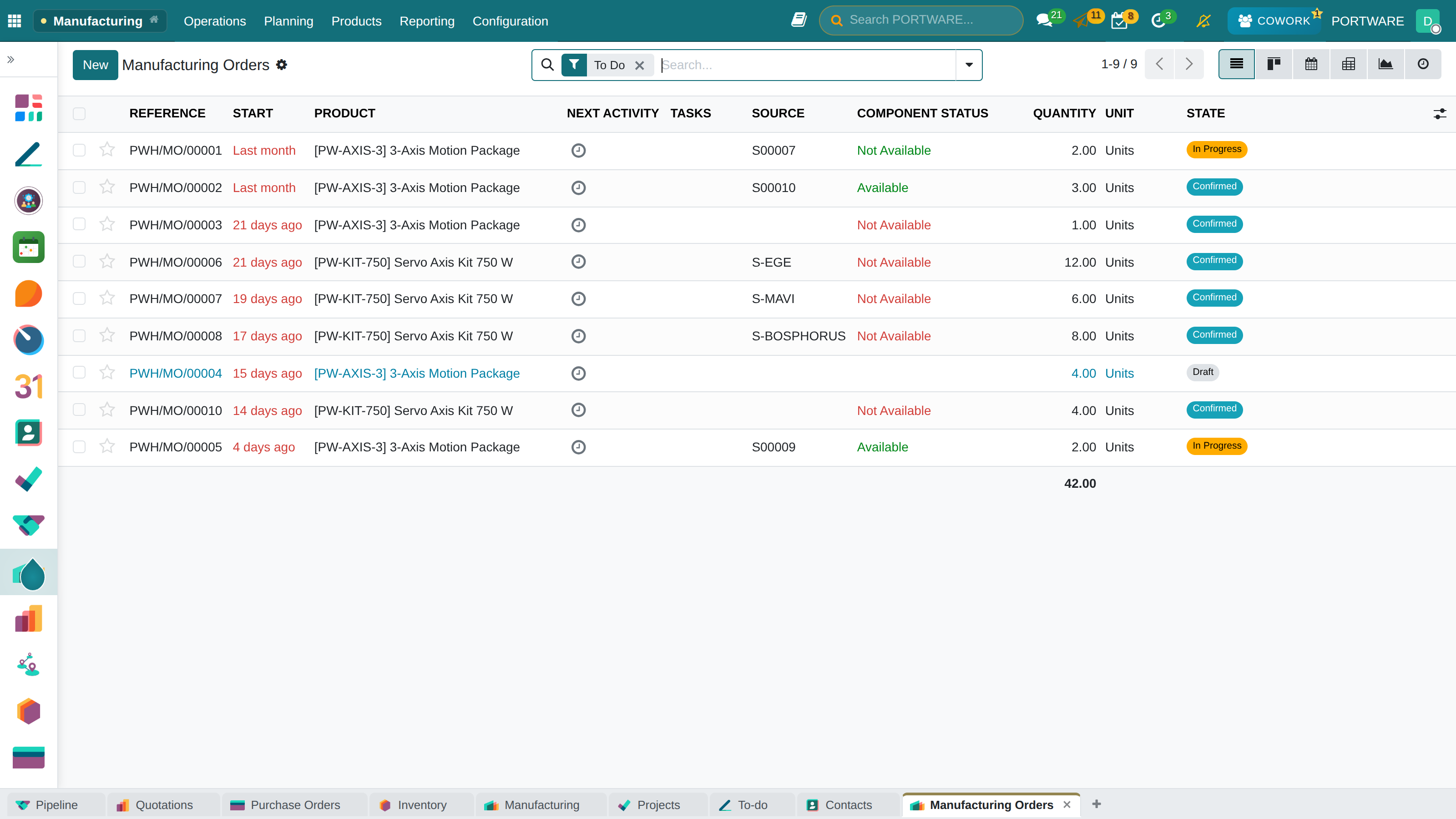
Task: Switch to Kanban view
Action: (x=1274, y=65)
